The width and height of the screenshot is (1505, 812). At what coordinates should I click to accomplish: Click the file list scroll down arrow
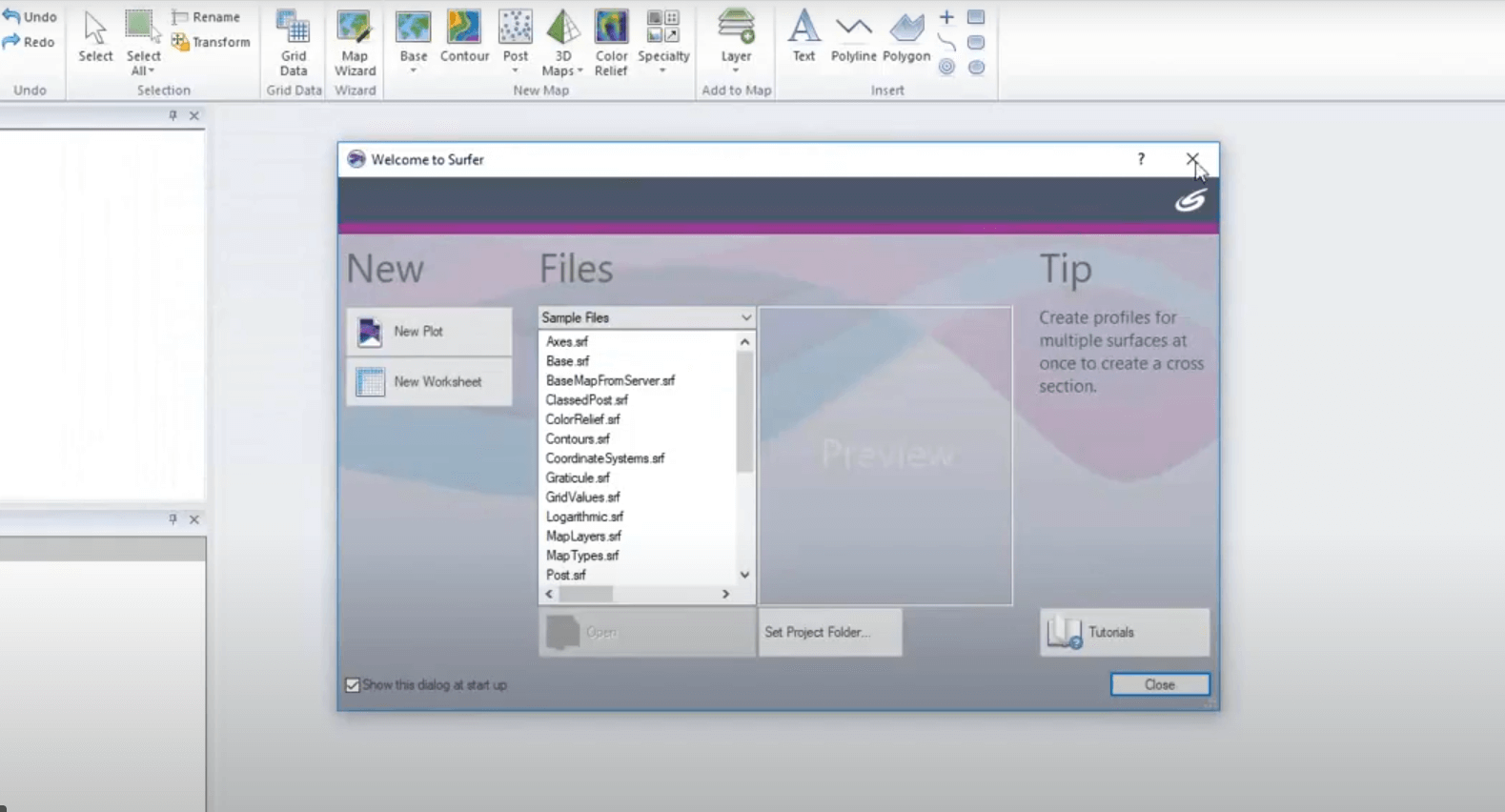(744, 575)
